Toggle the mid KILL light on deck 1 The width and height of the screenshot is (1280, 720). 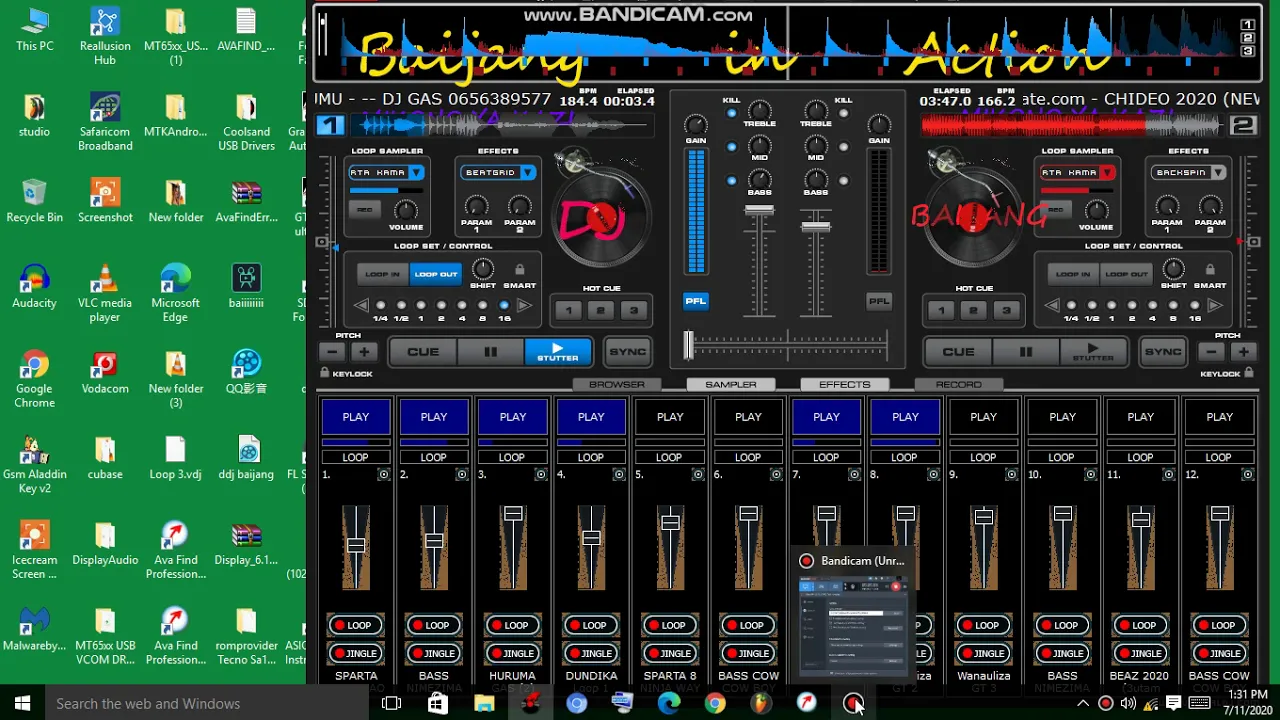pos(732,147)
